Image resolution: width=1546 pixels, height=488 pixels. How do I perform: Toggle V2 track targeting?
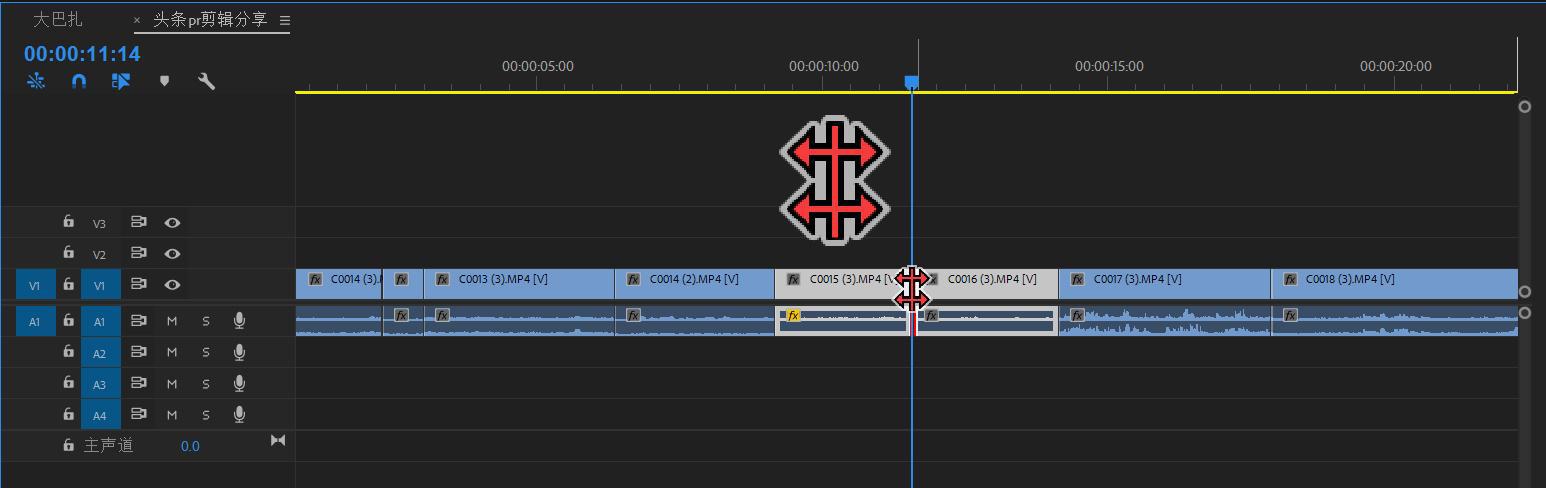click(100, 254)
